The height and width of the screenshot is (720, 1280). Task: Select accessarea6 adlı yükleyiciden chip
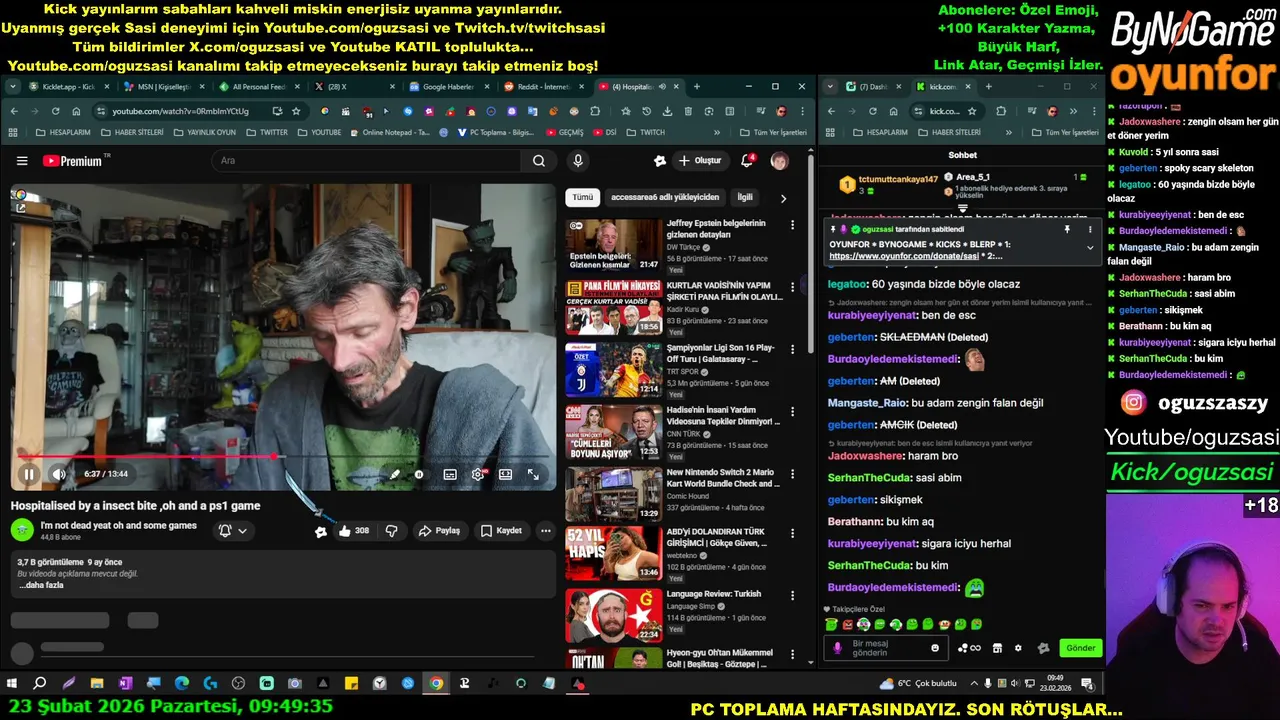tap(665, 198)
